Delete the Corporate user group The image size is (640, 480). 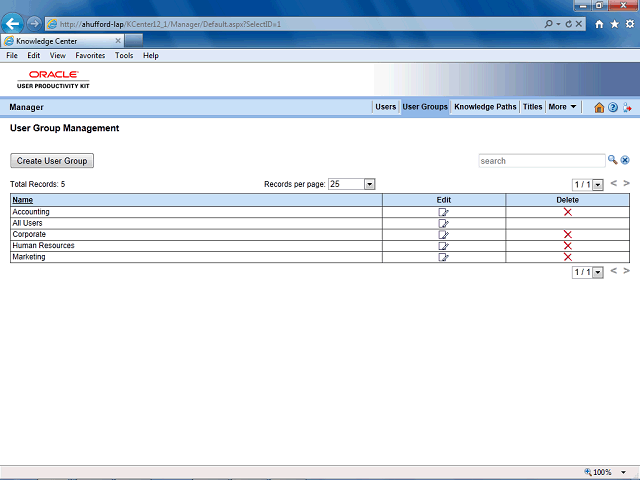point(567,234)
